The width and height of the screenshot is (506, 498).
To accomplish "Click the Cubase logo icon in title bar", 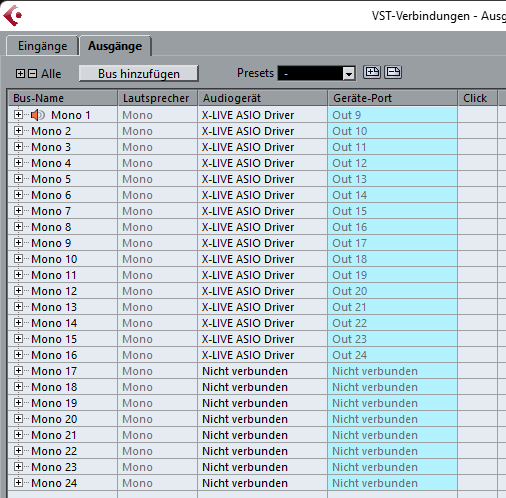I will (13, 15).
